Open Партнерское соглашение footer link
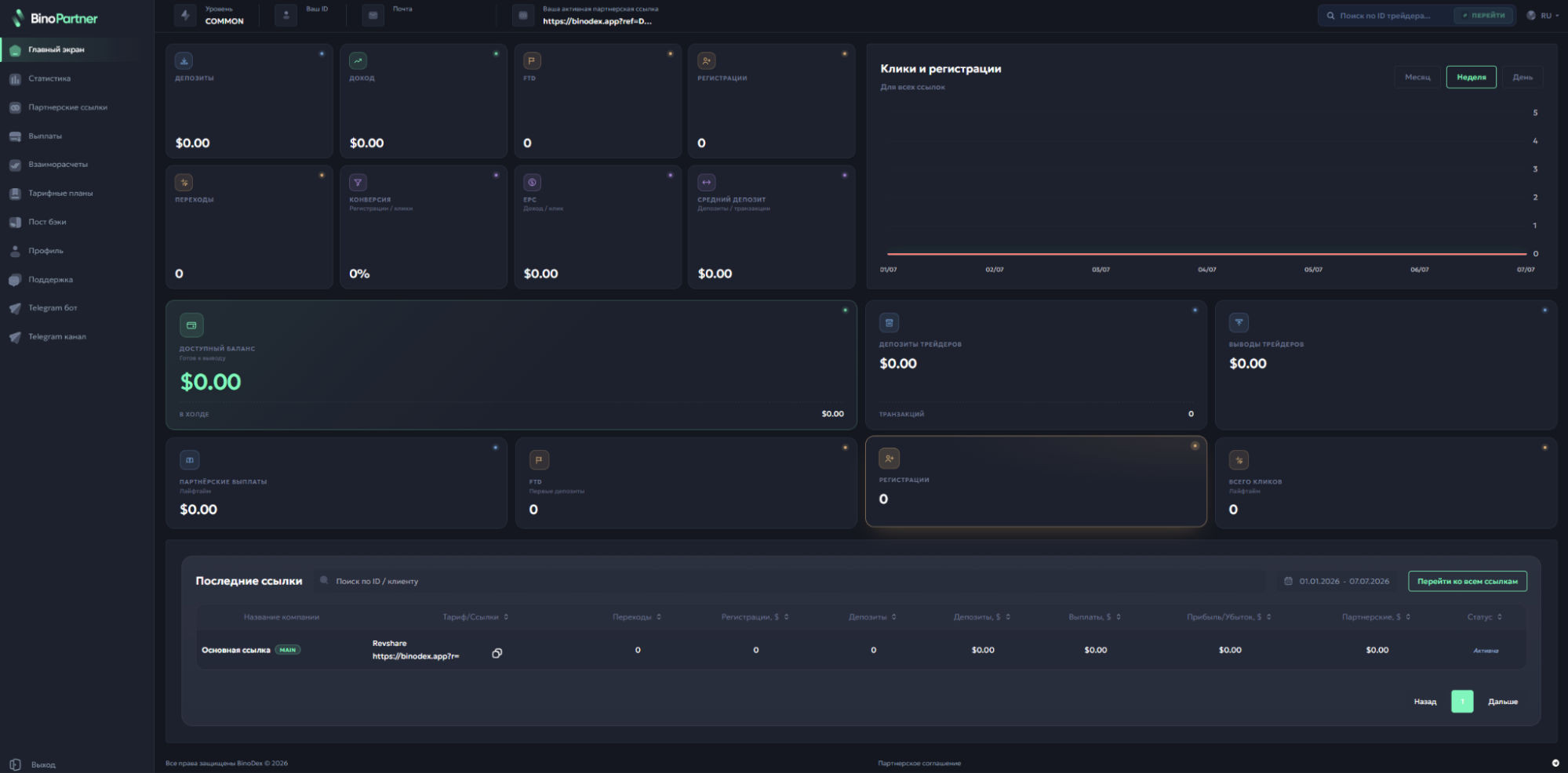Image resolution: width=1568 pixels, height=773 pixels. coord(919,763)
